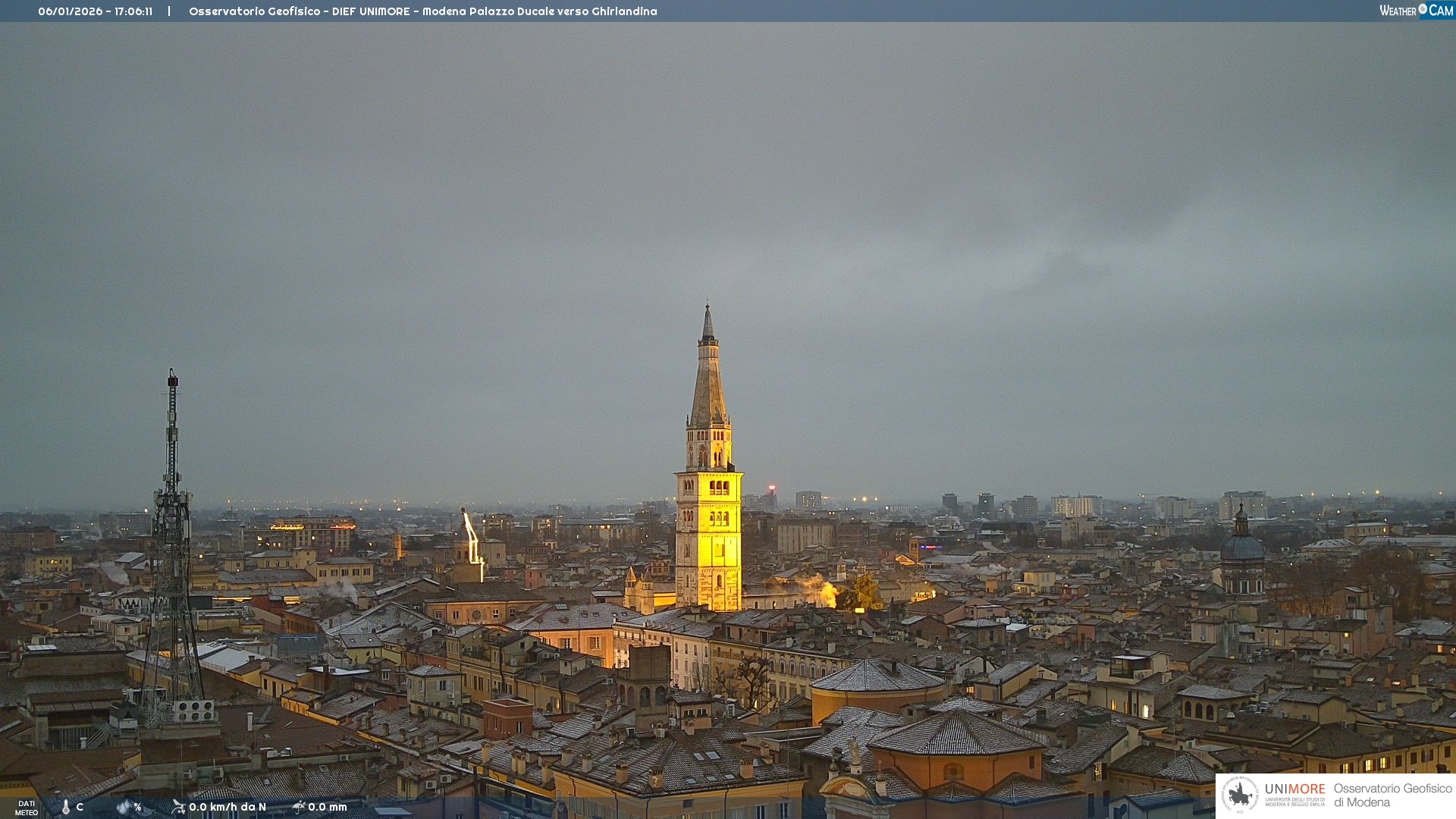The image size is (1456, 819).
Task: Click the WeatherCam CAM blue badge
Action: click(x=1441, y=11)
